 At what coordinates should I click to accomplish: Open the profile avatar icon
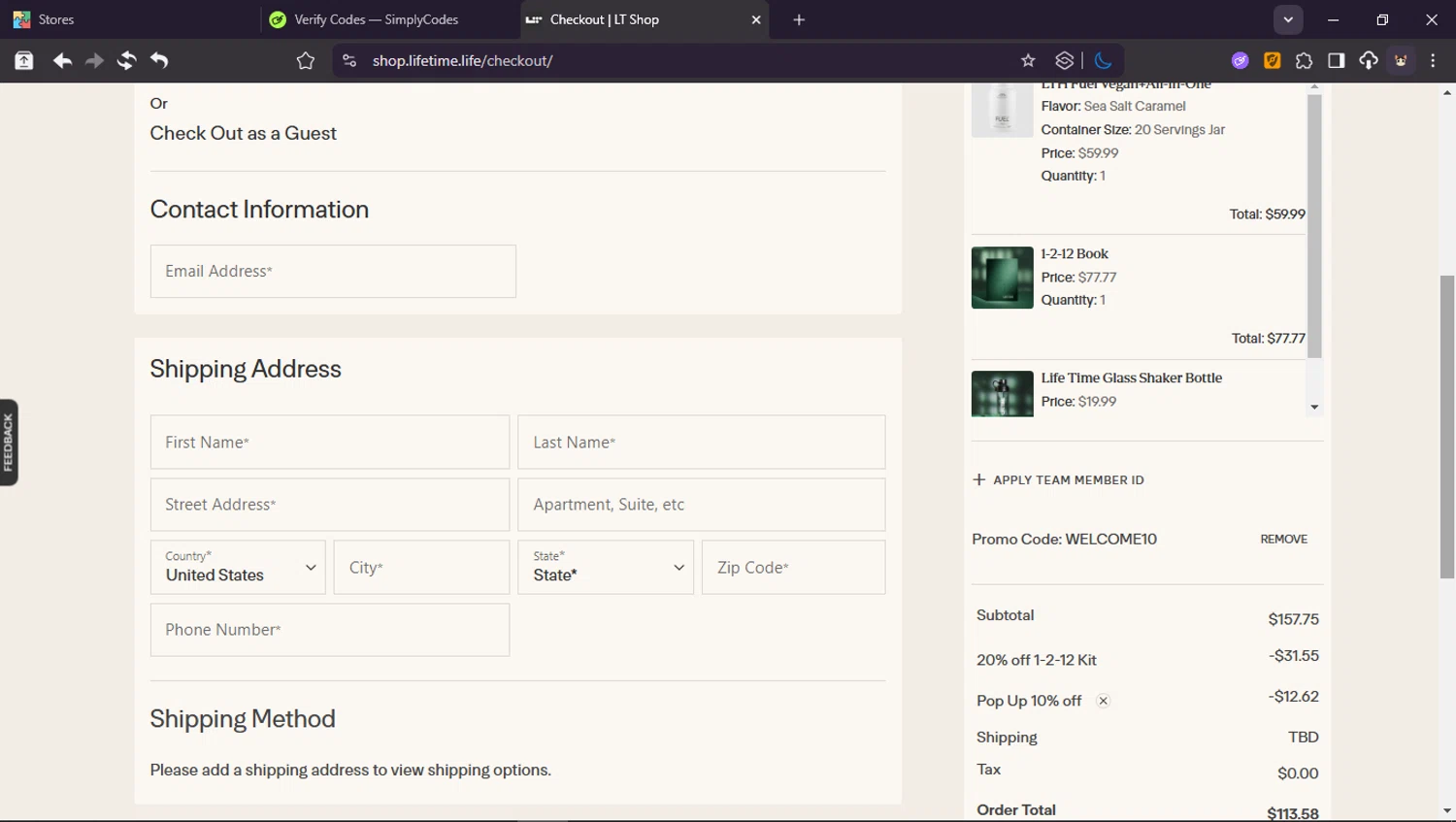click(x=1401, y=60)
